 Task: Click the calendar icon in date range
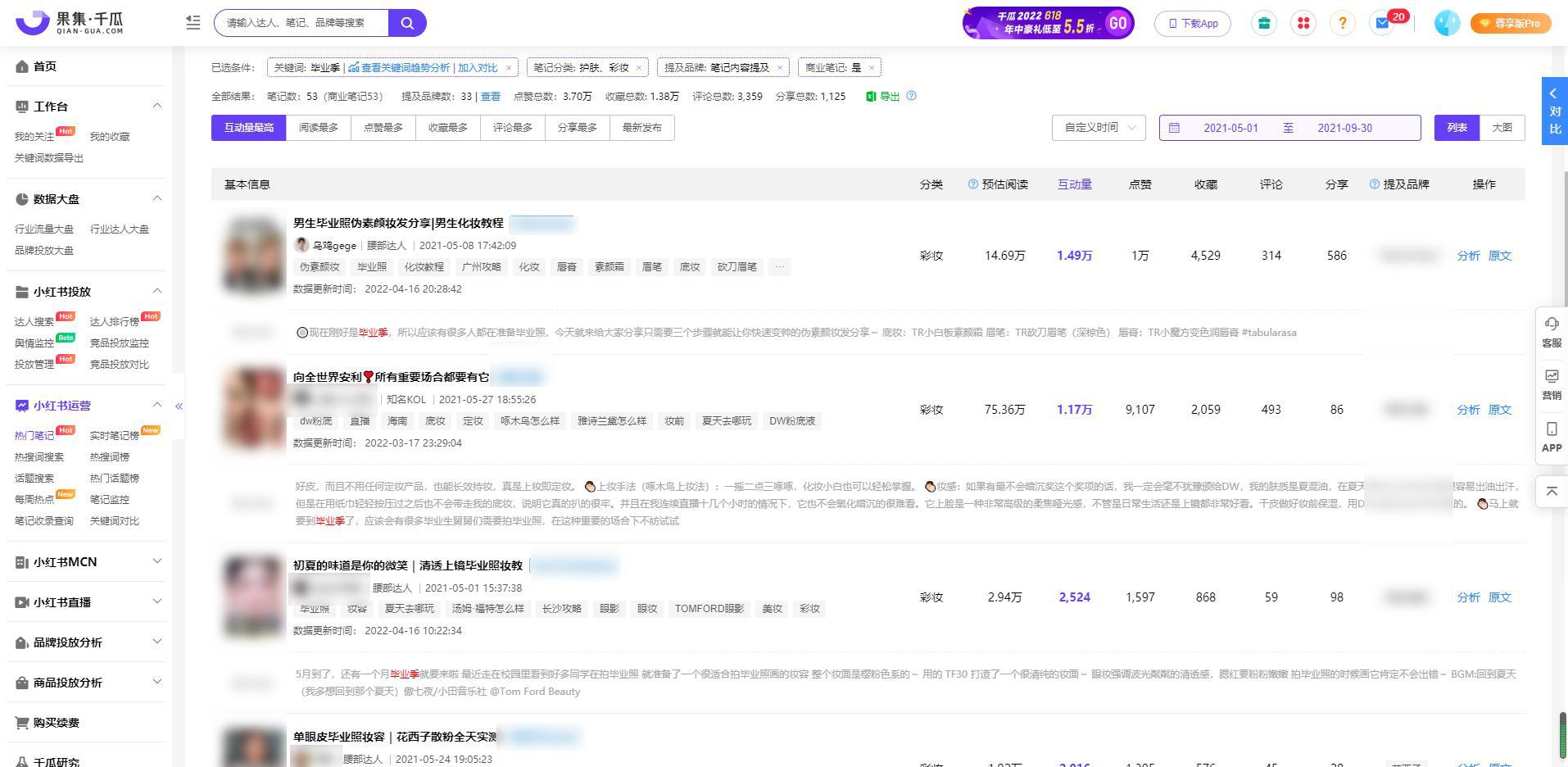pyautogui.click(x=1174, y=128)
